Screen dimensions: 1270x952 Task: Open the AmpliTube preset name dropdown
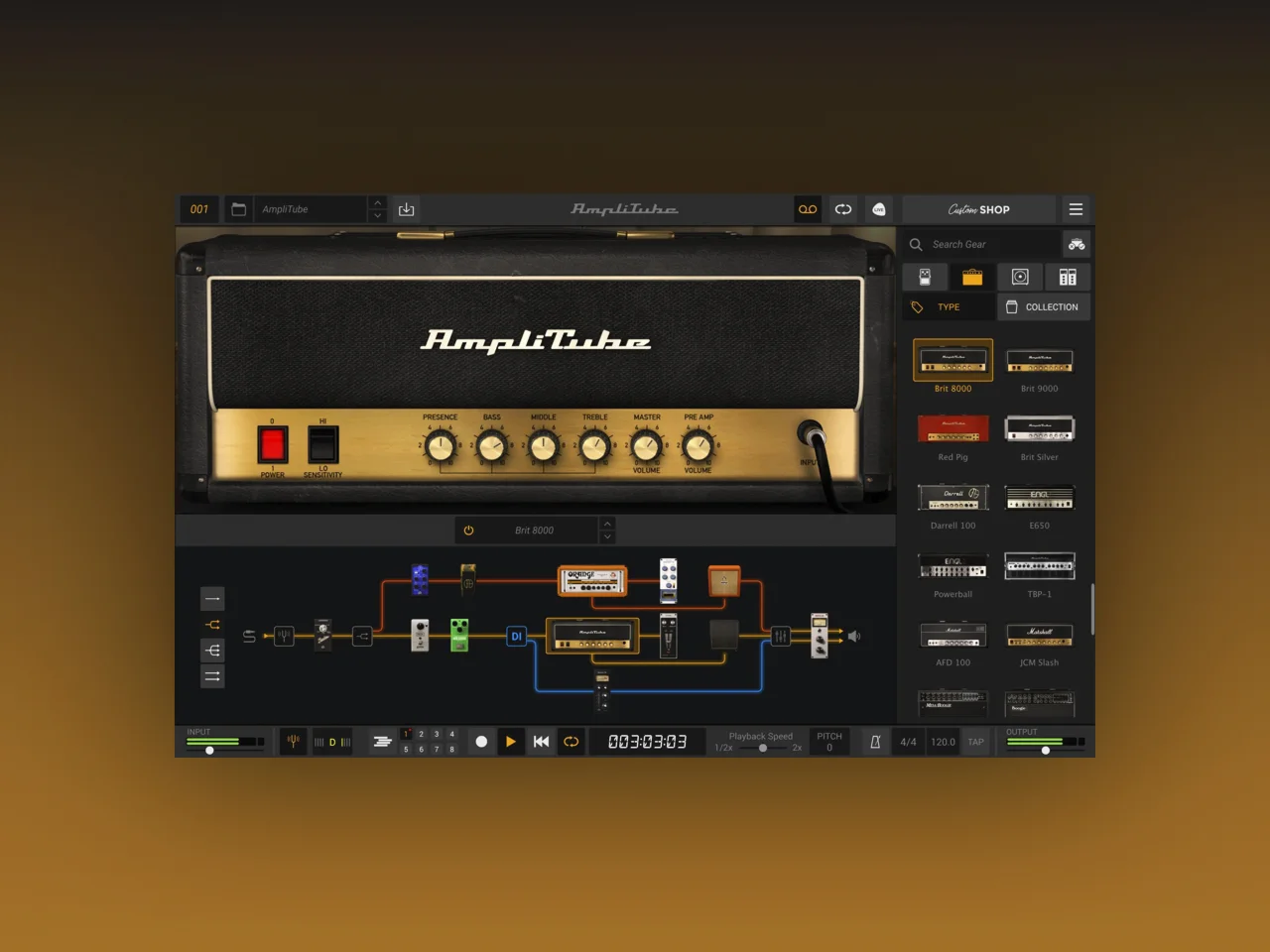tap(310, 209)
